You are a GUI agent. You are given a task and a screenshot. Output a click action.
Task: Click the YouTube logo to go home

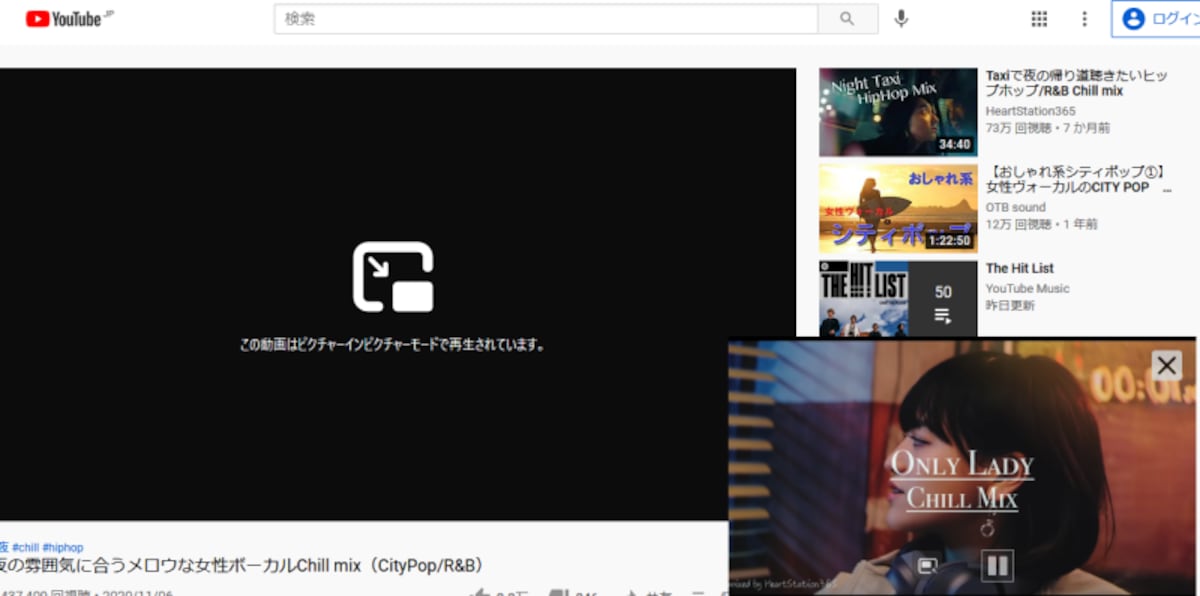[x=68, y=18]
